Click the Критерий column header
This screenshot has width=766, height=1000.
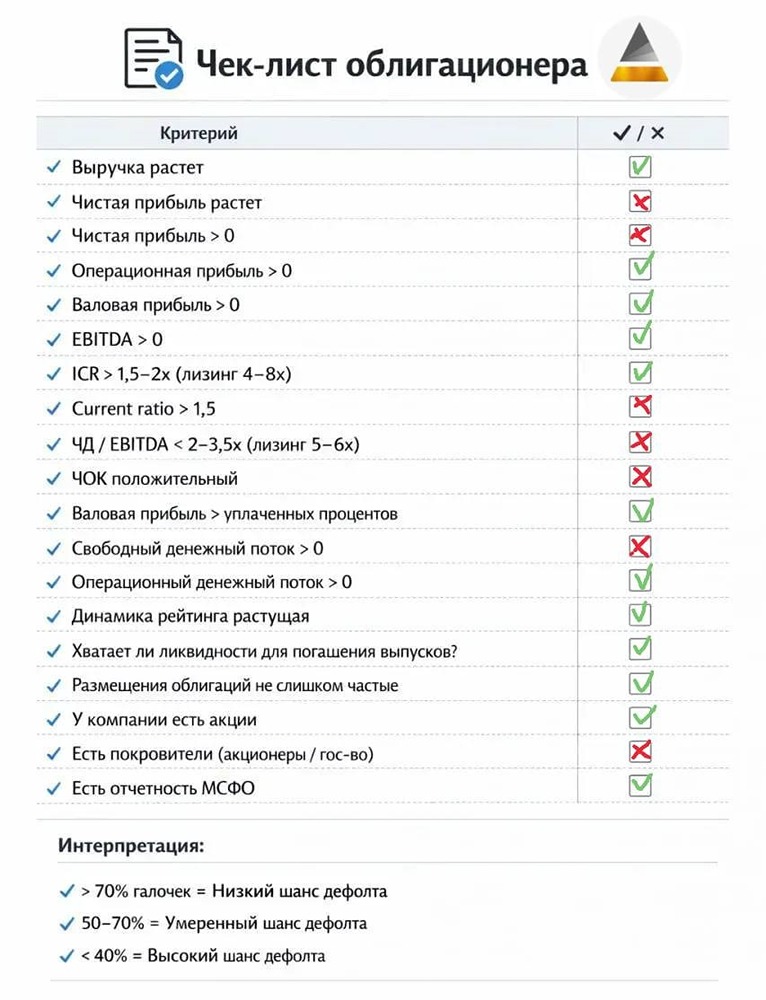click(199, 134)
